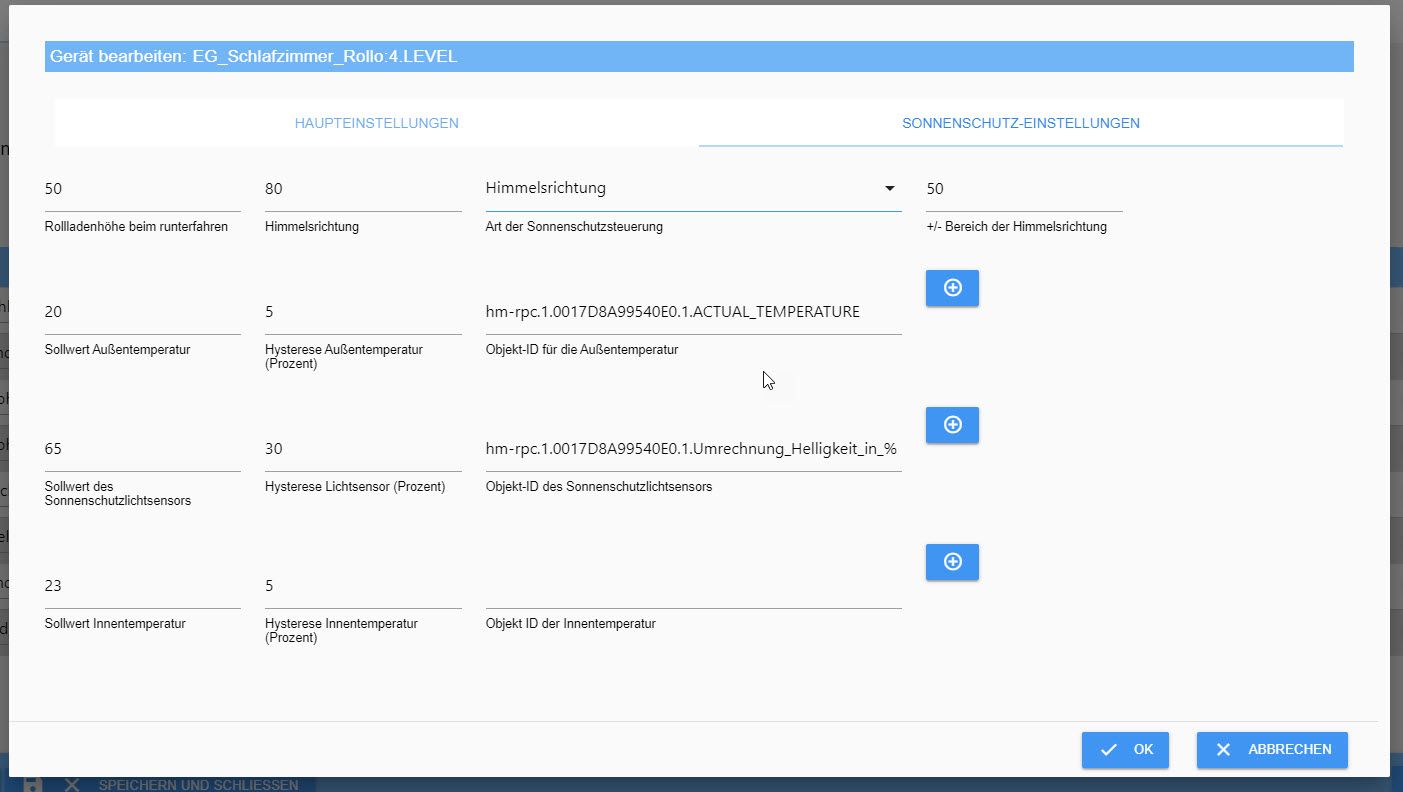This screenshot has height=792, width=1403.
Task: Switch to the Haupteinstellungen tab
Action: [x=376, y=123]
